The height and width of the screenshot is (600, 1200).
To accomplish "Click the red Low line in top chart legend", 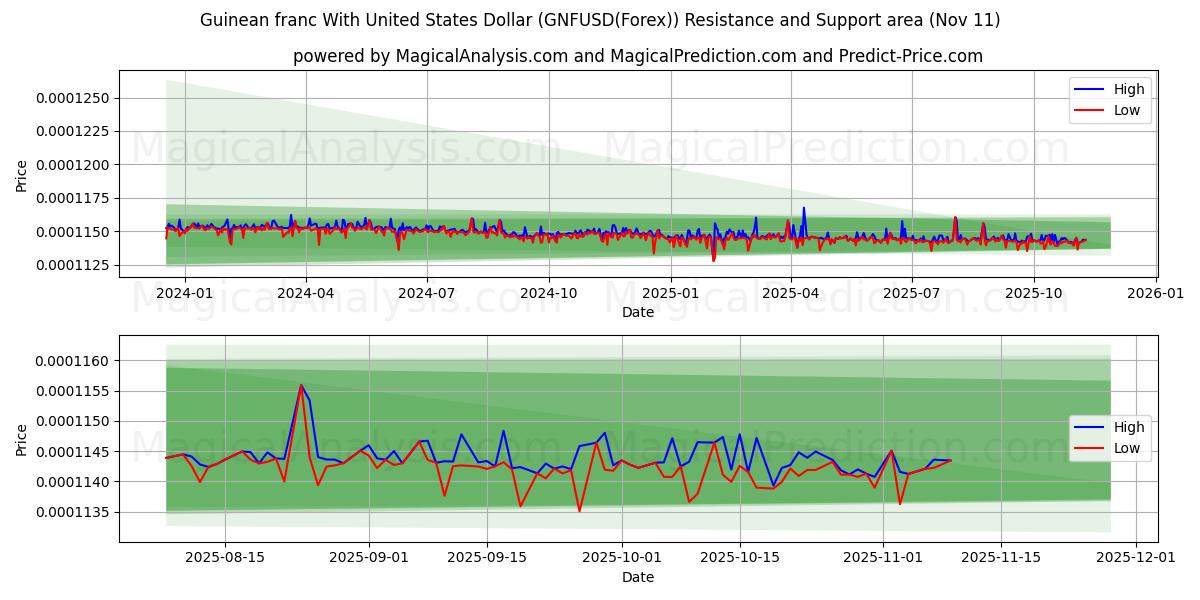I will pos(1098,110).
